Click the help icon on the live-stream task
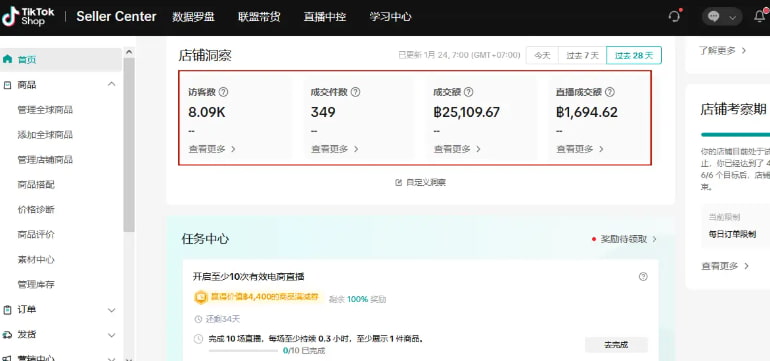Image resolution: width=770 pixels, height=361 pixels. [643, 277]
